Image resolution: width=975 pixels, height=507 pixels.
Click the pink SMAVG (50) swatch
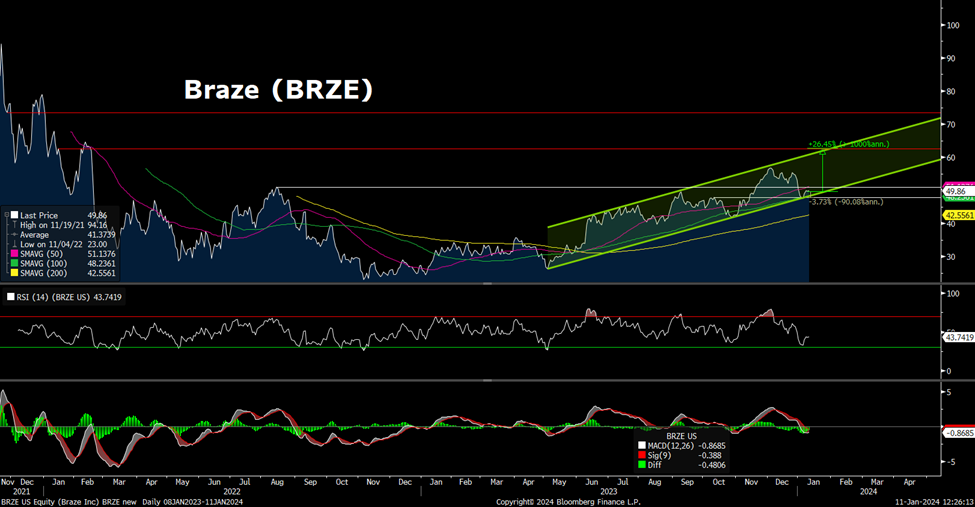click(14, 254)
